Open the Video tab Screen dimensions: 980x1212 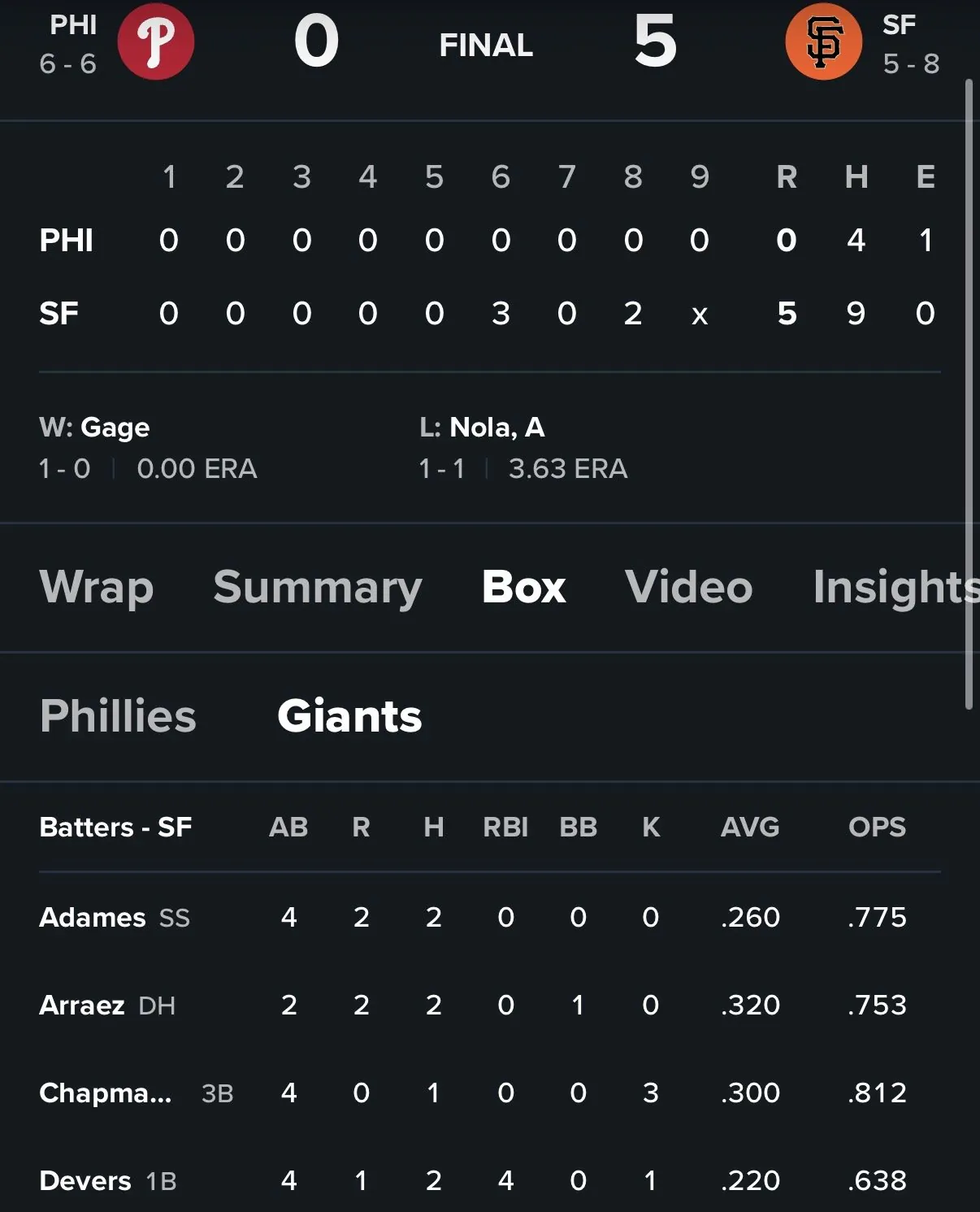click(x=688, y=587)
